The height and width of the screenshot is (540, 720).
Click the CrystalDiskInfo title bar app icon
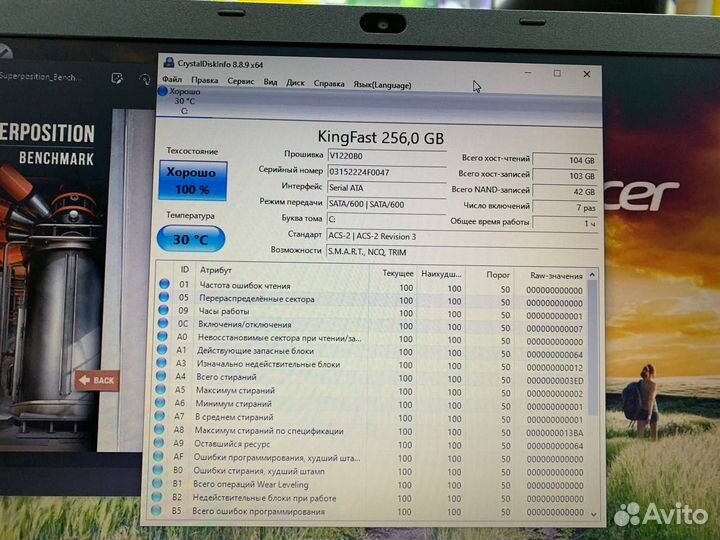169,62
